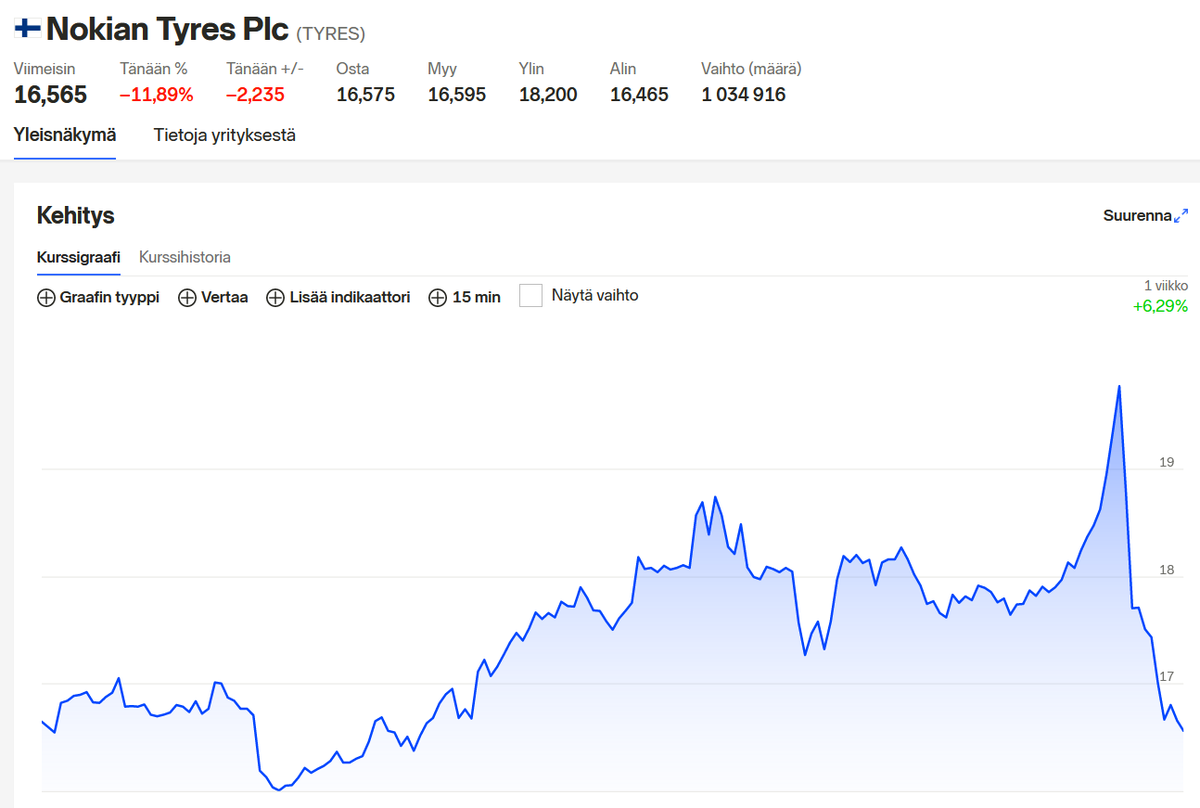Click the 17 price axis label
Image resolution: width=1200 pixels, height=808 pixels.
click(1166, 677)
